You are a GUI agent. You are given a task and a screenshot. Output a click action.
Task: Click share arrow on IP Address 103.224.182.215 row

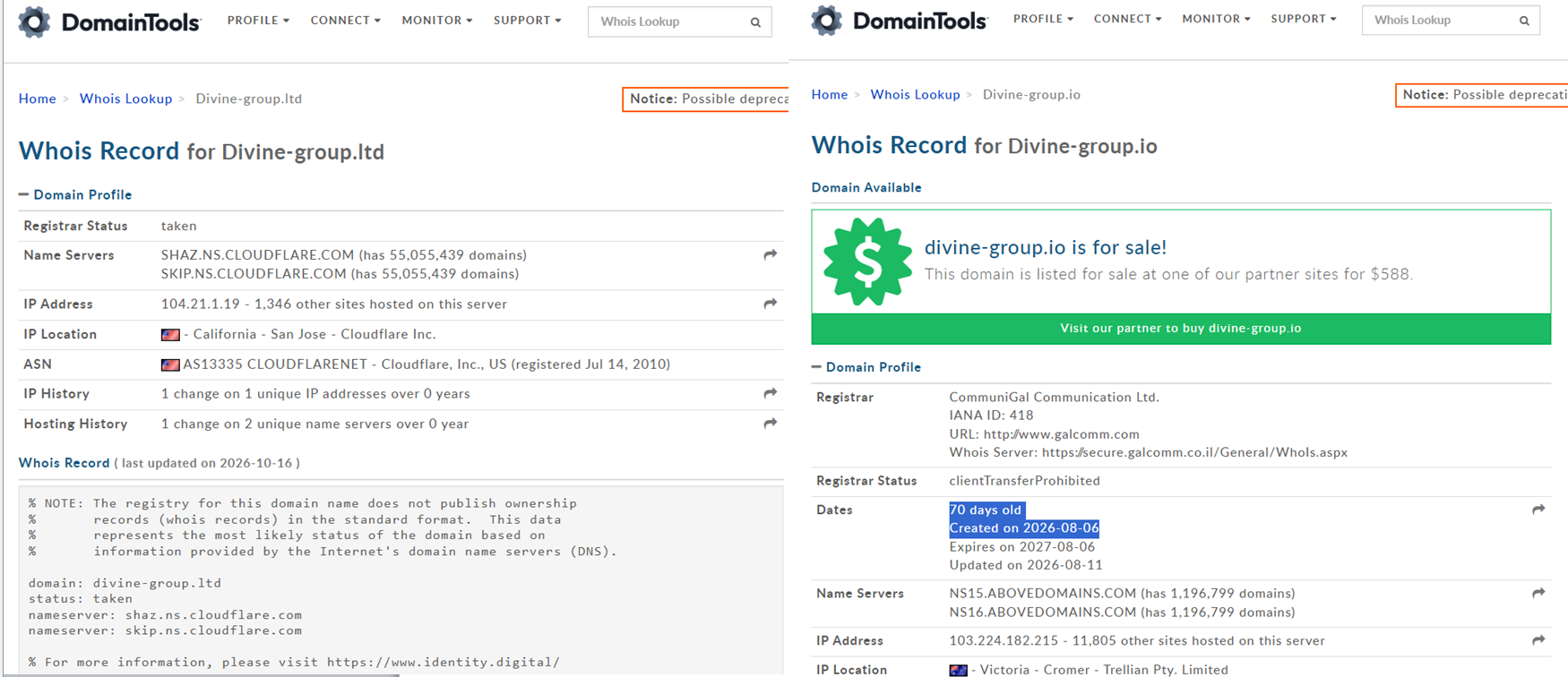(x=1538, y=640)
